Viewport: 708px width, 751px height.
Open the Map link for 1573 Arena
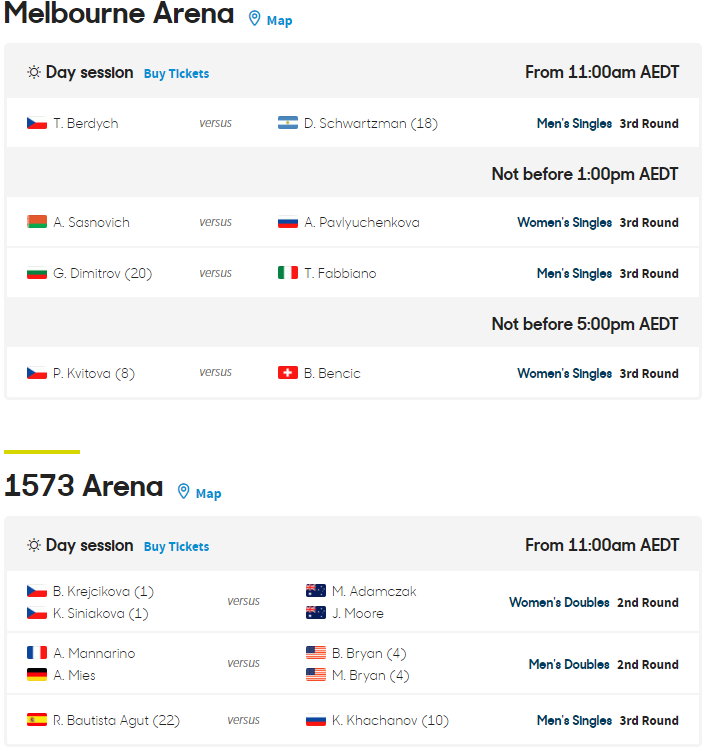click(208, 494)
